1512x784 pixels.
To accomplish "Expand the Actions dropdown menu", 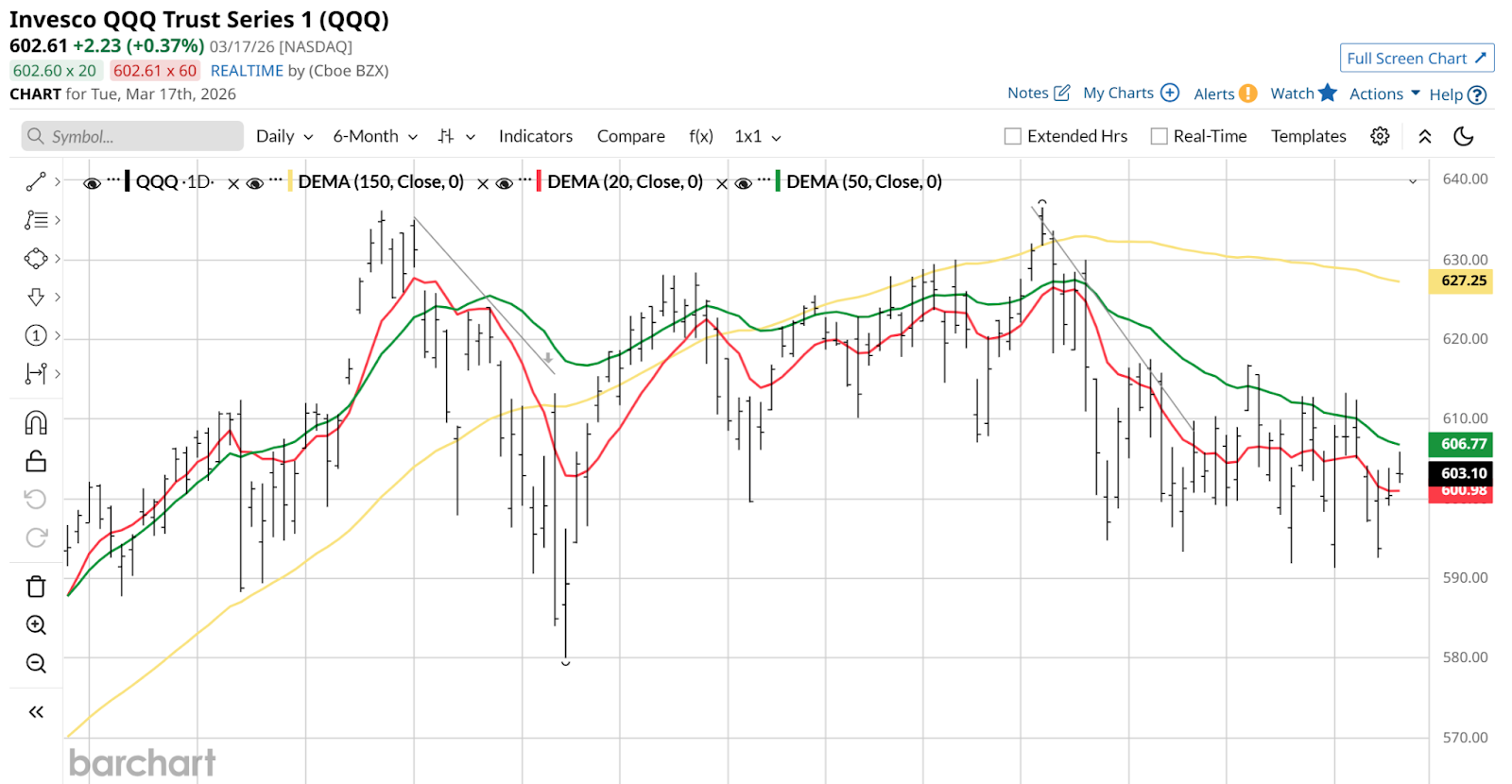I will coord(1384,94).
